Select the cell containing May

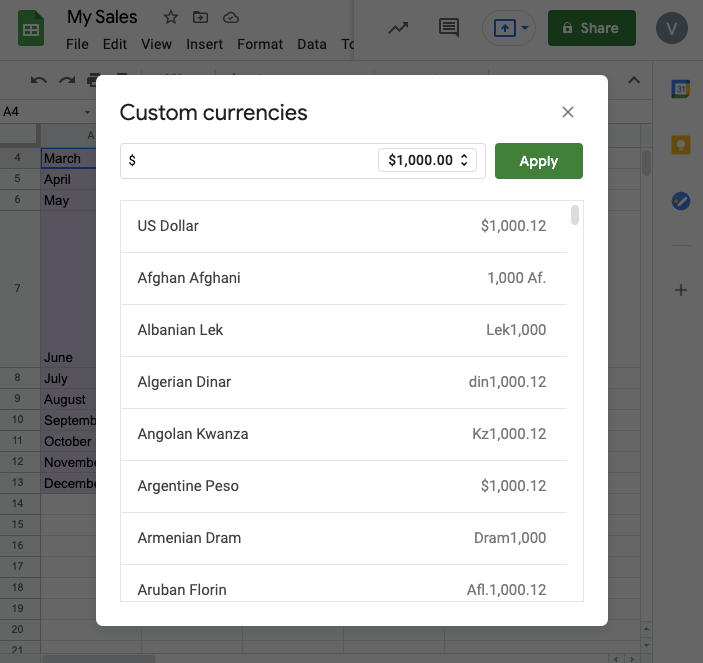(69, 200)
